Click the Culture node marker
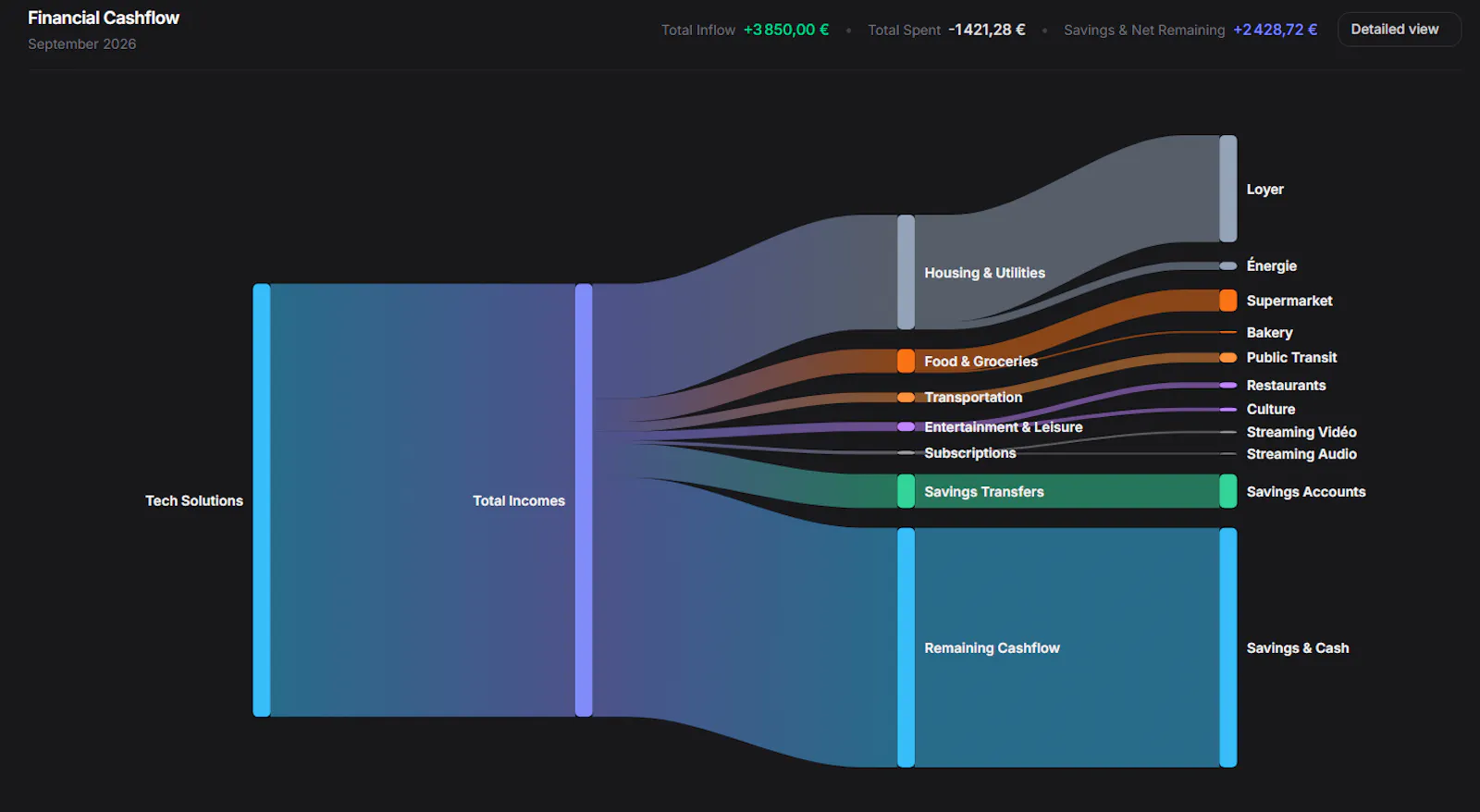 tap(1227, 410)
